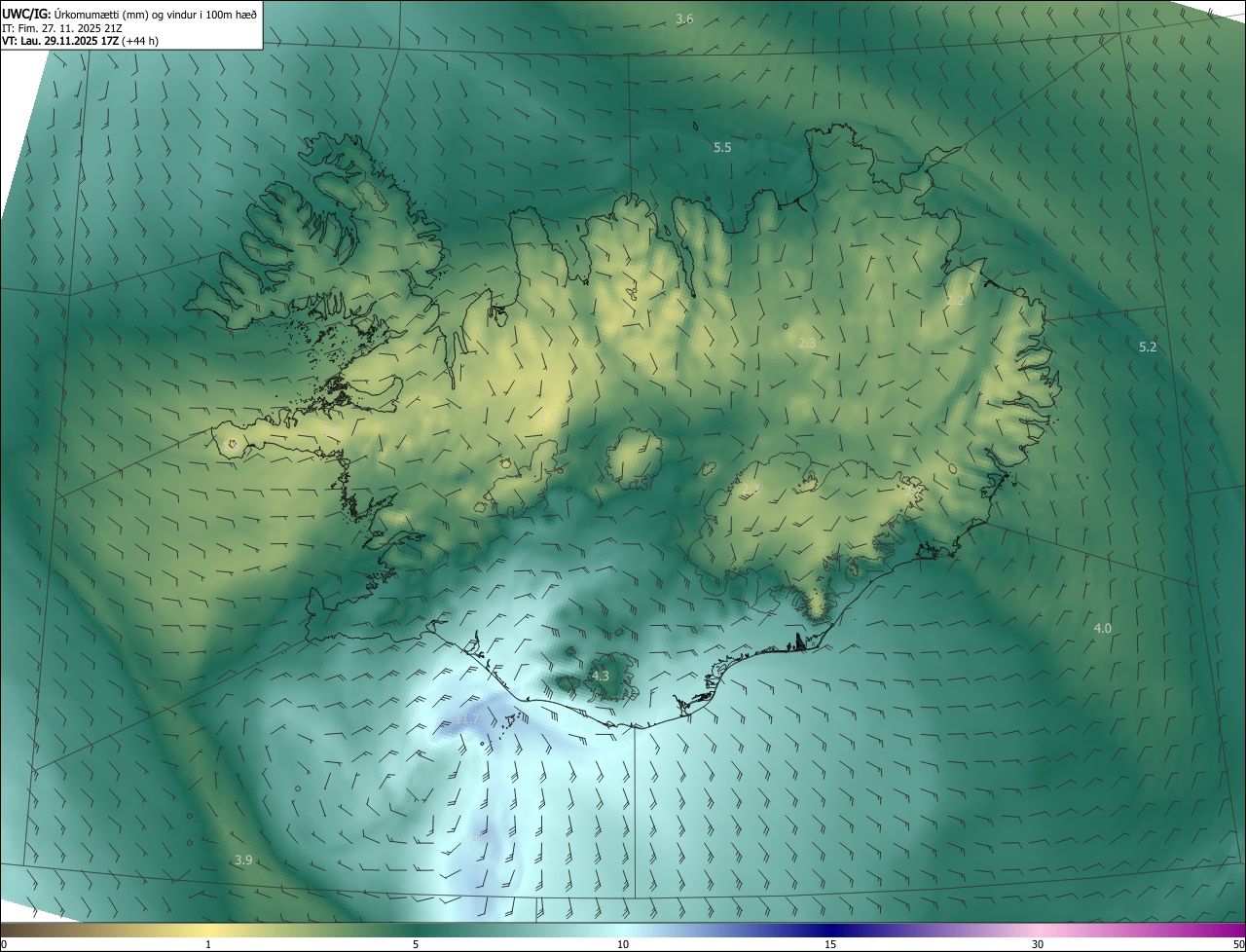Click the '4.3' value off the south coast
Viewport: 1246px width, 952px height.
pyautogui.click(x=601, y=676)
